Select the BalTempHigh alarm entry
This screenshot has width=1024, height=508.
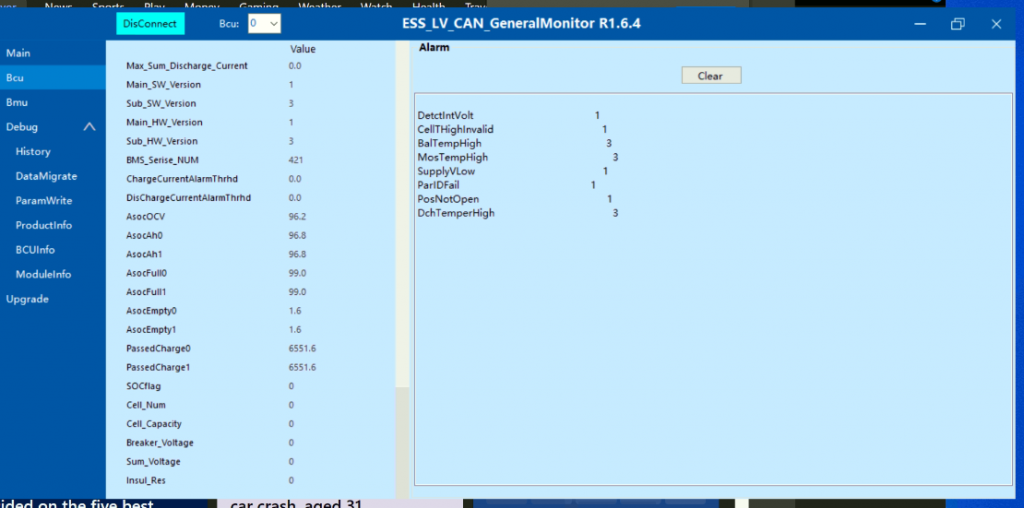click(x=450, y=143)
